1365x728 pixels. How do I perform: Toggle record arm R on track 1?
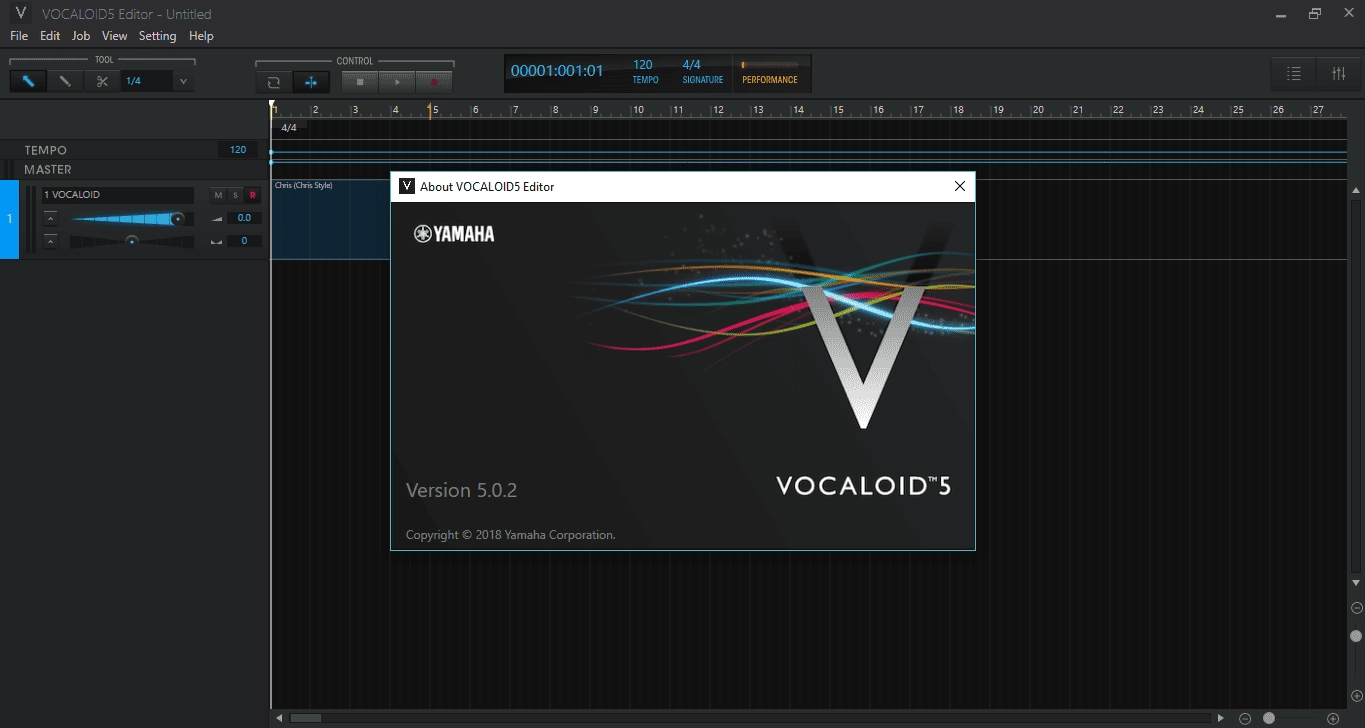(x=252, y=195)
